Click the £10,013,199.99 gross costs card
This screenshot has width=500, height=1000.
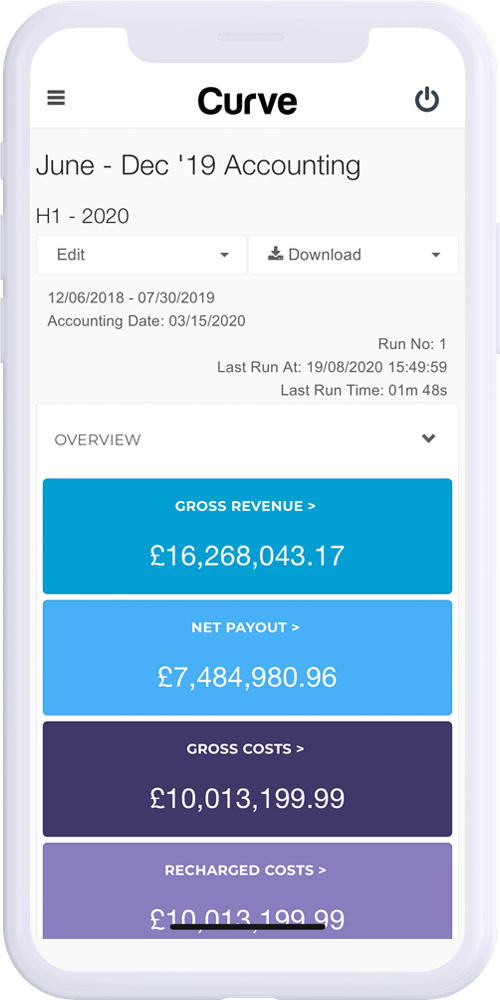(247, 779)
